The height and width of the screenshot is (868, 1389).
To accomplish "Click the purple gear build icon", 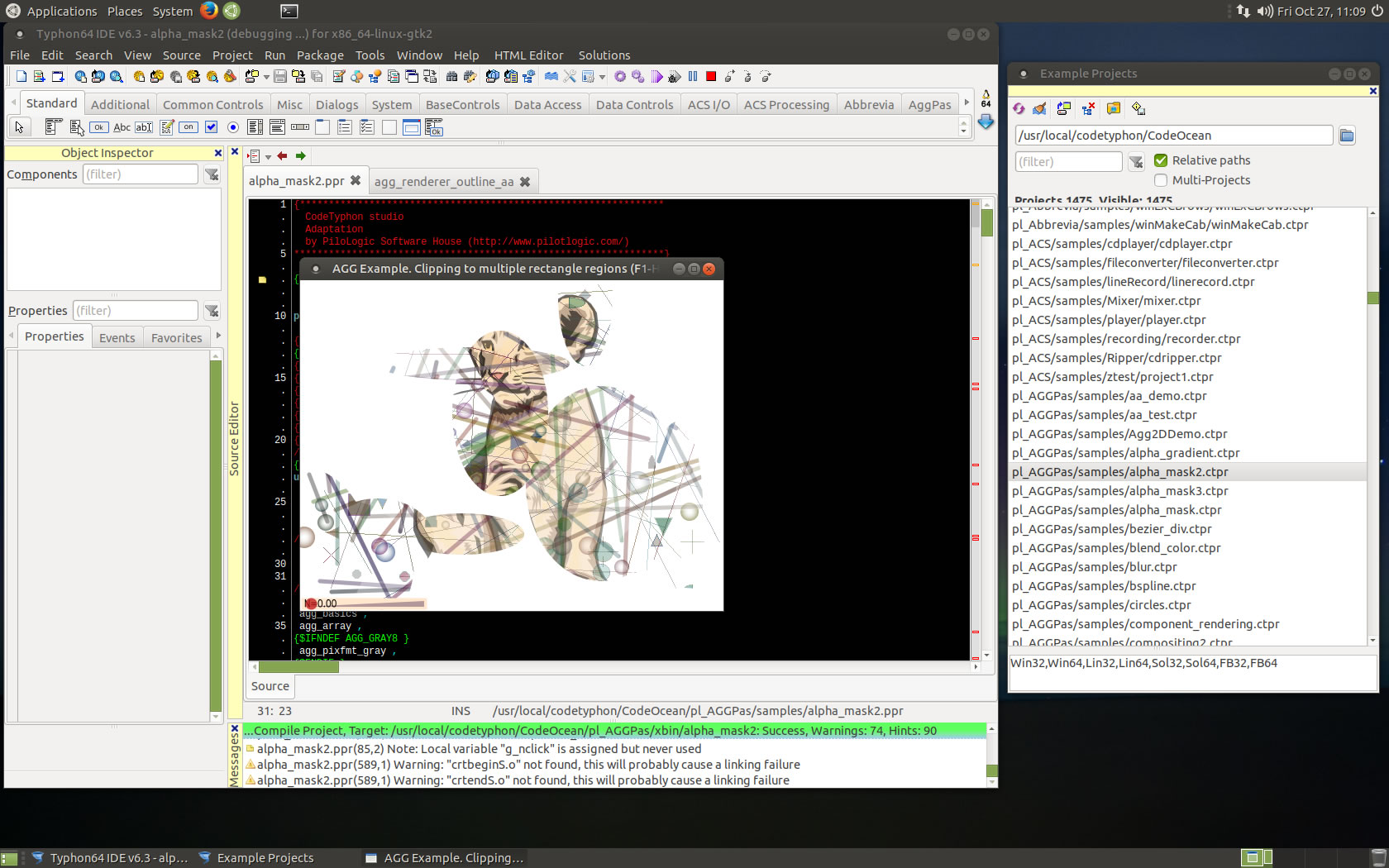I will pos(620,77).
